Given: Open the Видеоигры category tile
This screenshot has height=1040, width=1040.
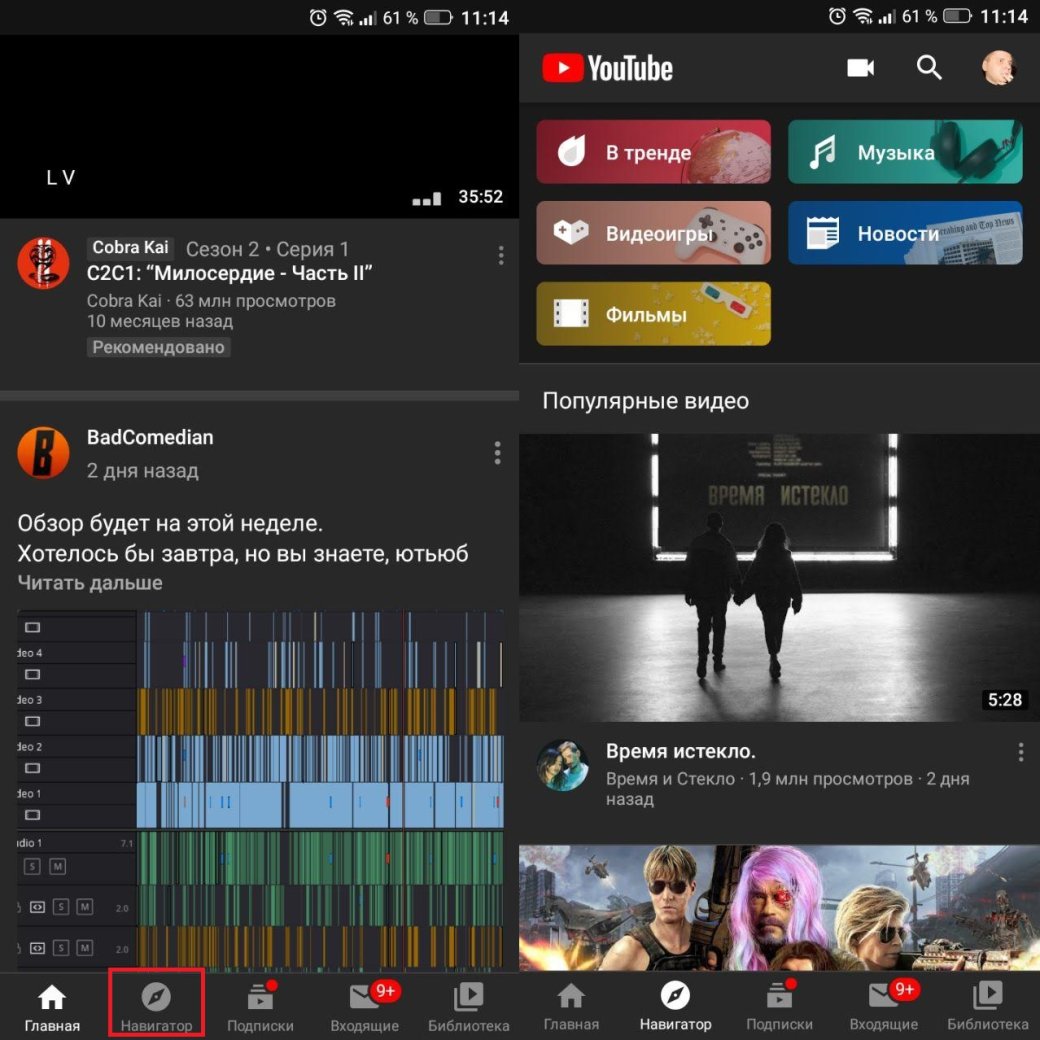Looking at the screenshot, I should pyautogui.click(x=653, y=234).
